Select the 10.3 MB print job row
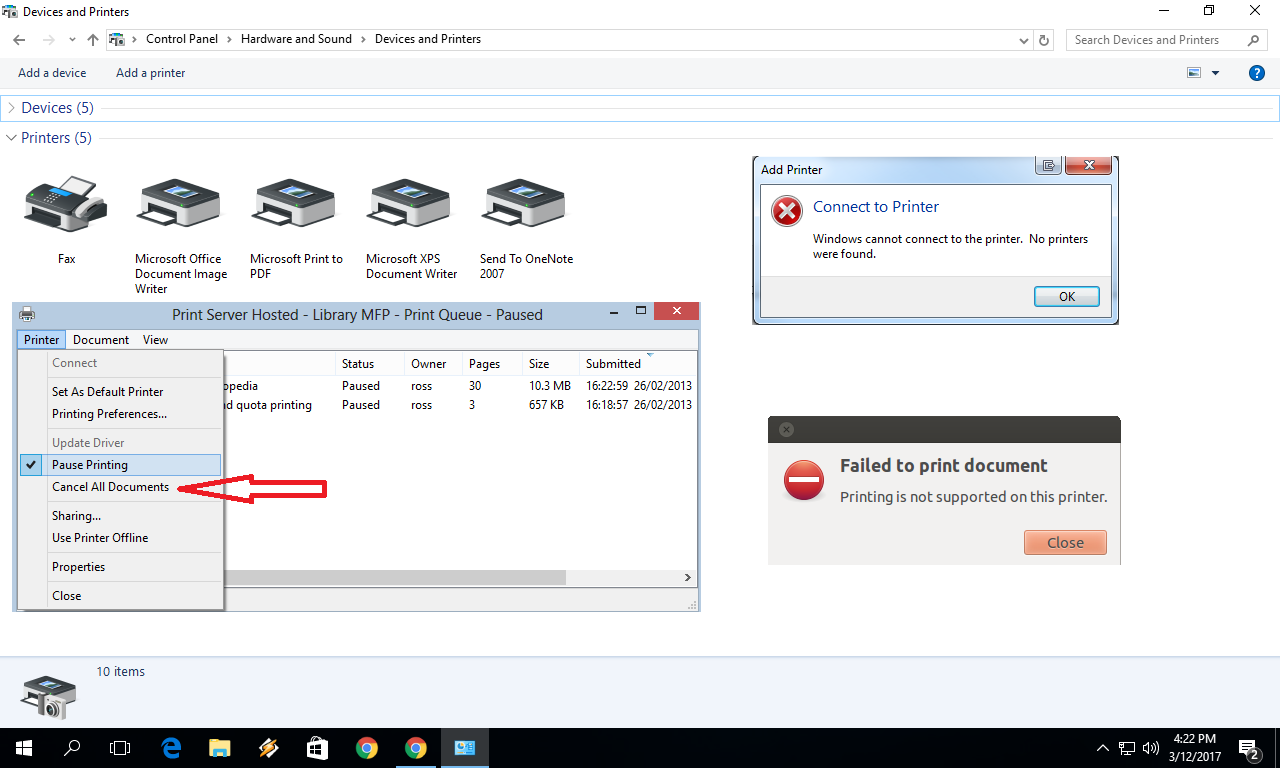 [x=459, y=386]
